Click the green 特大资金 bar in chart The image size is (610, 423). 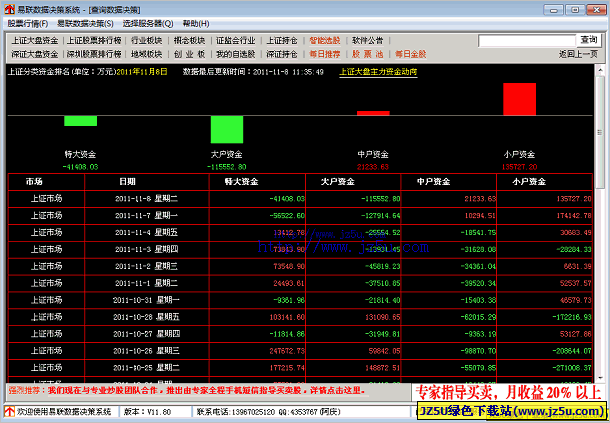(x=81, y=121)
